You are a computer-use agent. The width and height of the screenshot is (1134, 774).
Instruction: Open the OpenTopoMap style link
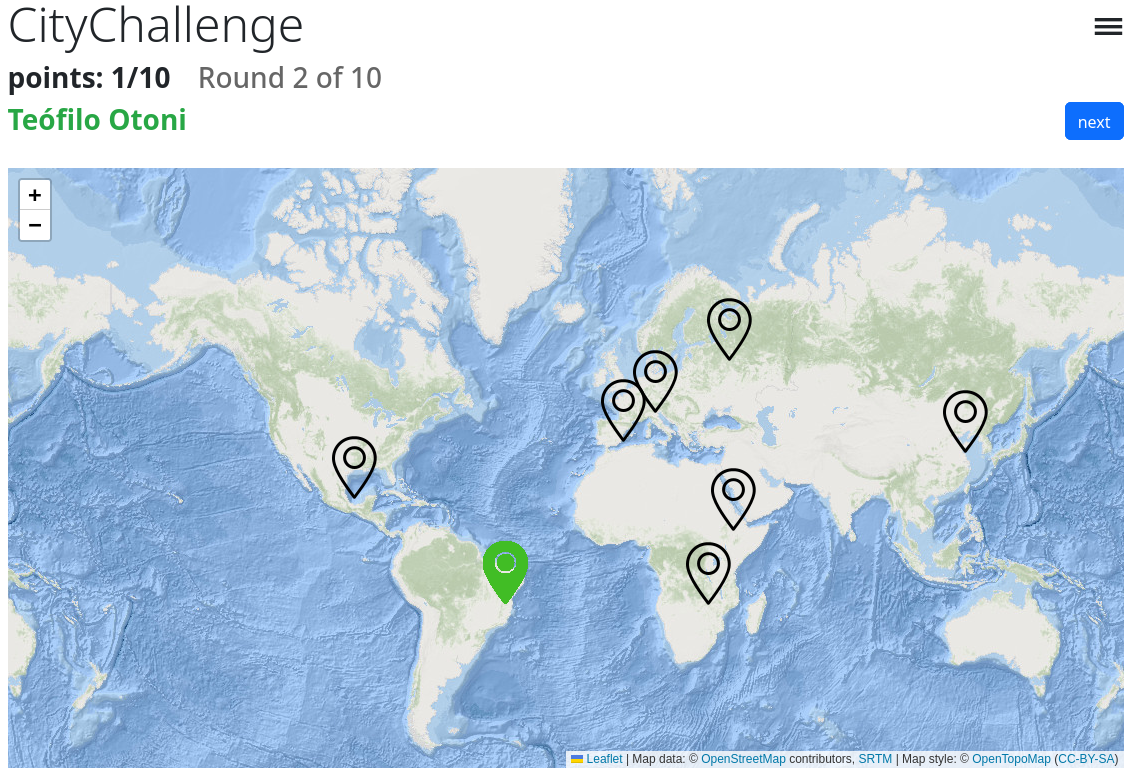1011,759
